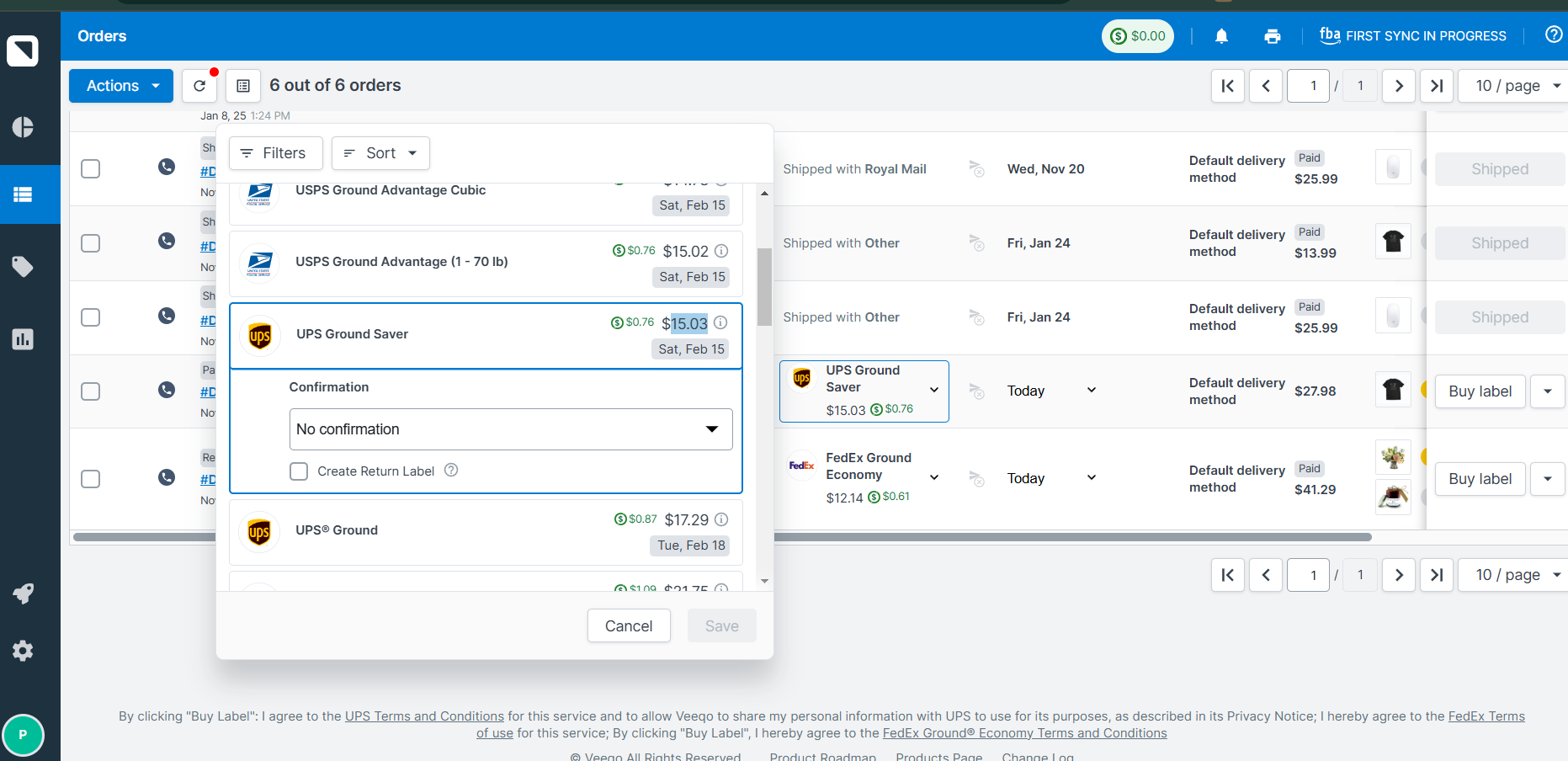
Task: Open the green user profile avatar
Action: point(23,735)
